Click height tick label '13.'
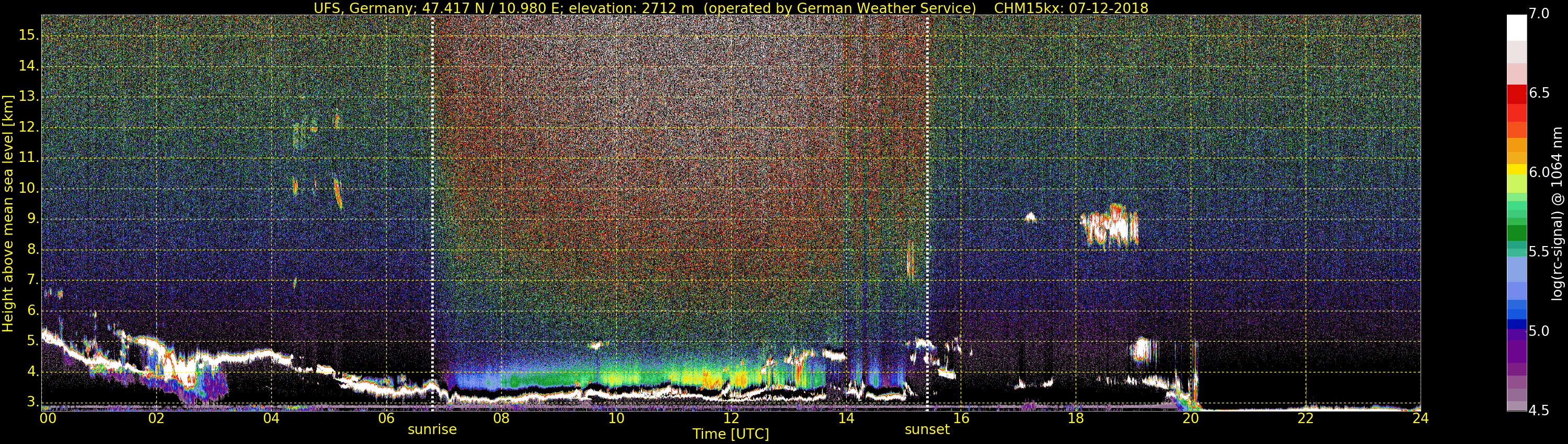Viewport: 1568px width, 444px height. tap(29, 97)
